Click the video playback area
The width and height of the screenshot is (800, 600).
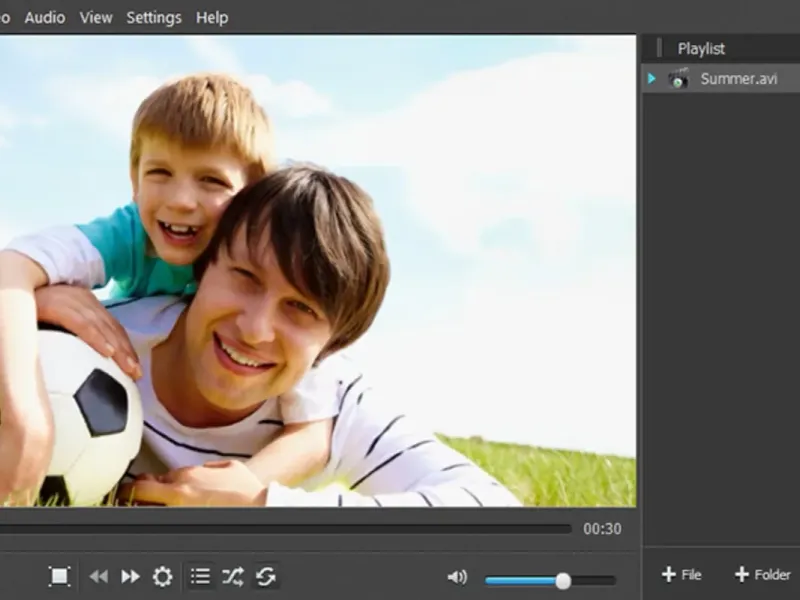coord(317,270)
